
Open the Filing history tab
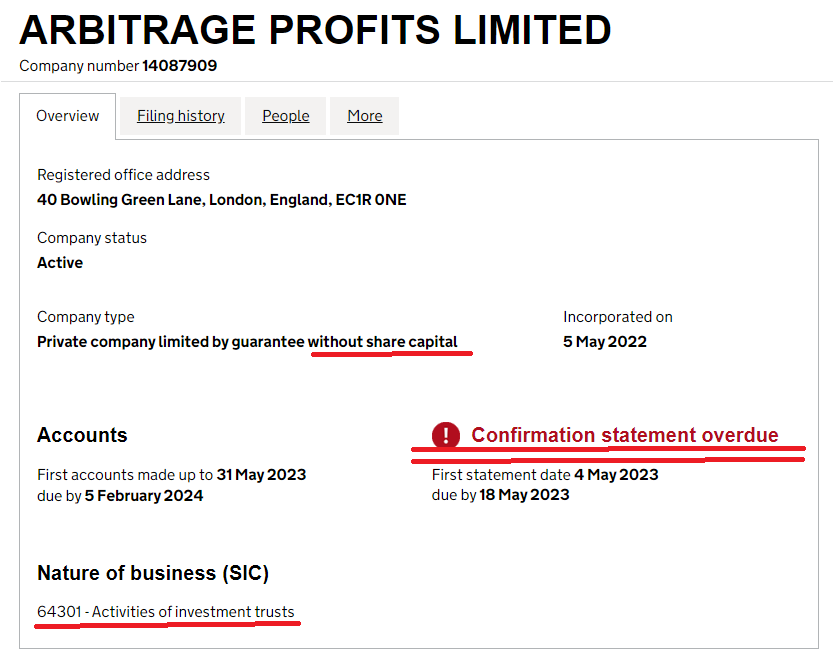pyautogui.click(x=181, y=116)
